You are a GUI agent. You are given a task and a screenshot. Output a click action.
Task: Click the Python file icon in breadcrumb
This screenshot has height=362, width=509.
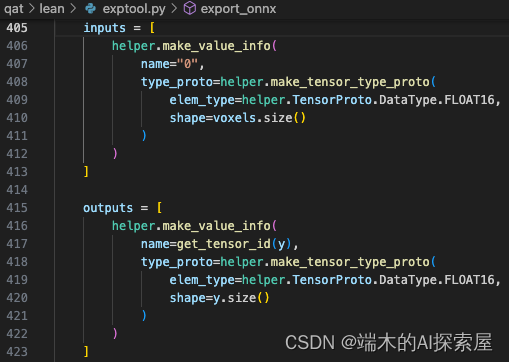pyautogui.click(x=90, y=8)
